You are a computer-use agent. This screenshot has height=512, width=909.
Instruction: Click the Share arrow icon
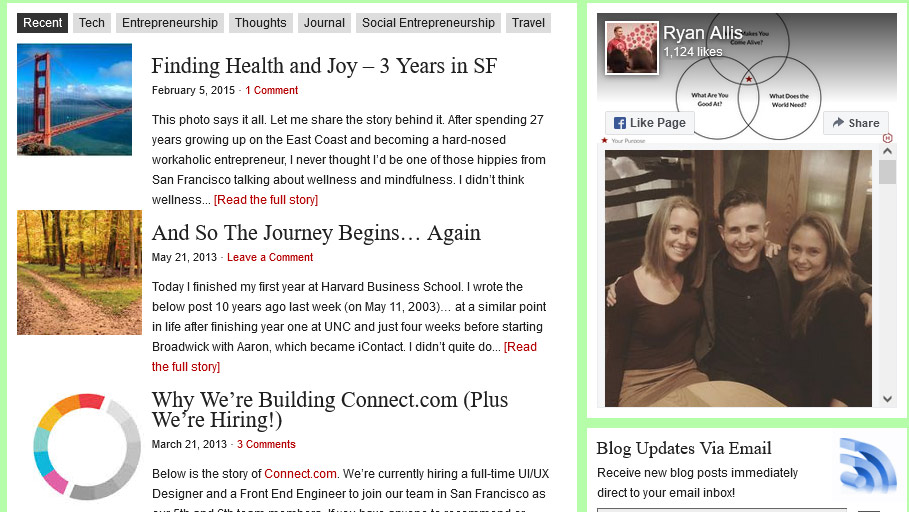point(838,122)
